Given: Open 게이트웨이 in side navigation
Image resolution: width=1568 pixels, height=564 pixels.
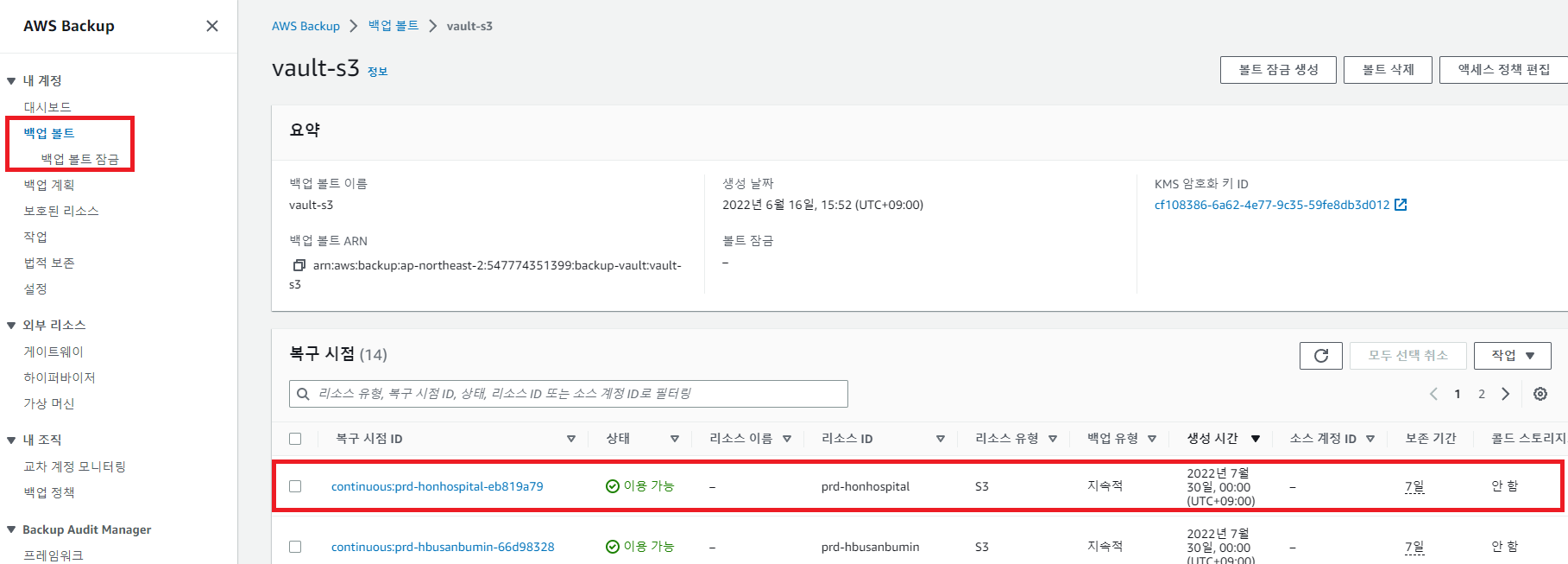Looking at the screenshot, I should 54,352.
